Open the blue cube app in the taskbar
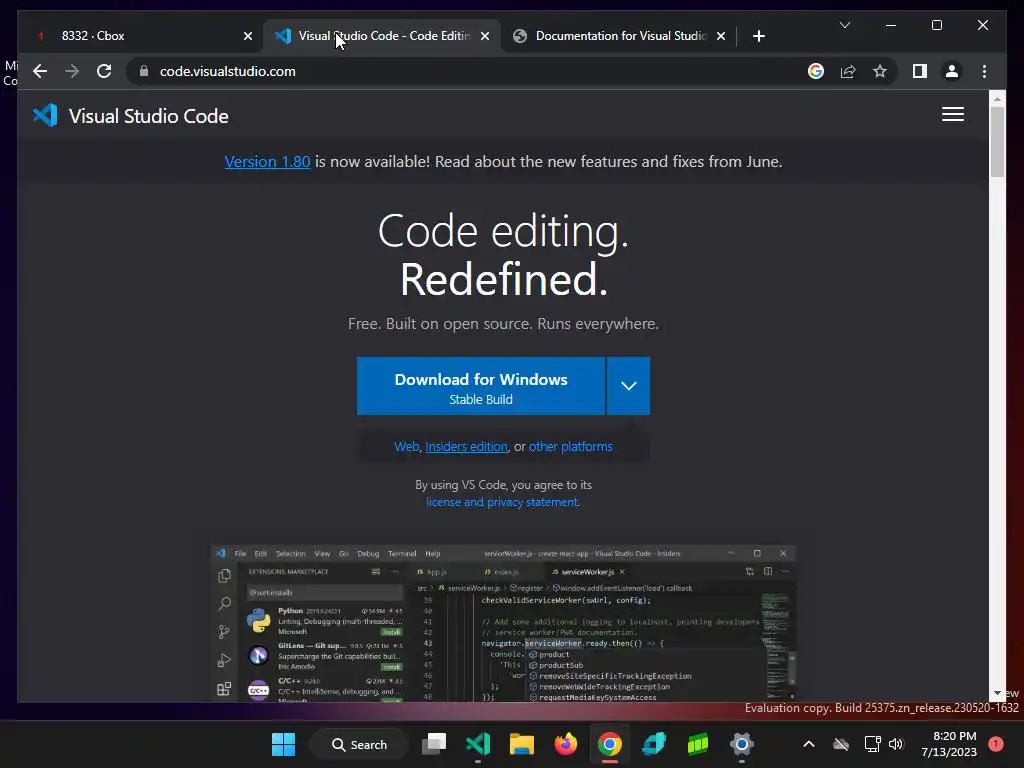Image resolution: width=1024 pixels, height=768 pixels. tap(654, 744)
